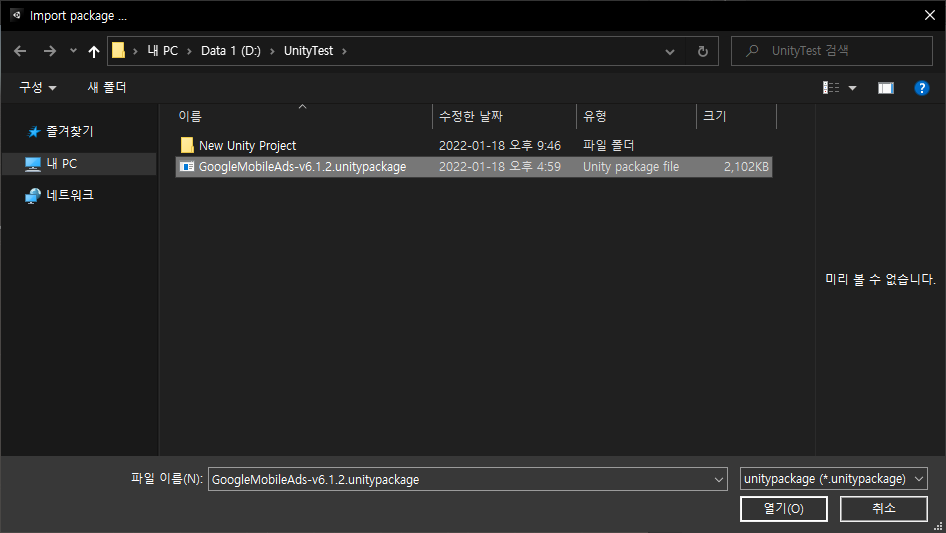The height and width of the screenshot is (533, 946).
Task: Click the date '2022-01-18 오후 4:59'
Action: click(500, 167)
